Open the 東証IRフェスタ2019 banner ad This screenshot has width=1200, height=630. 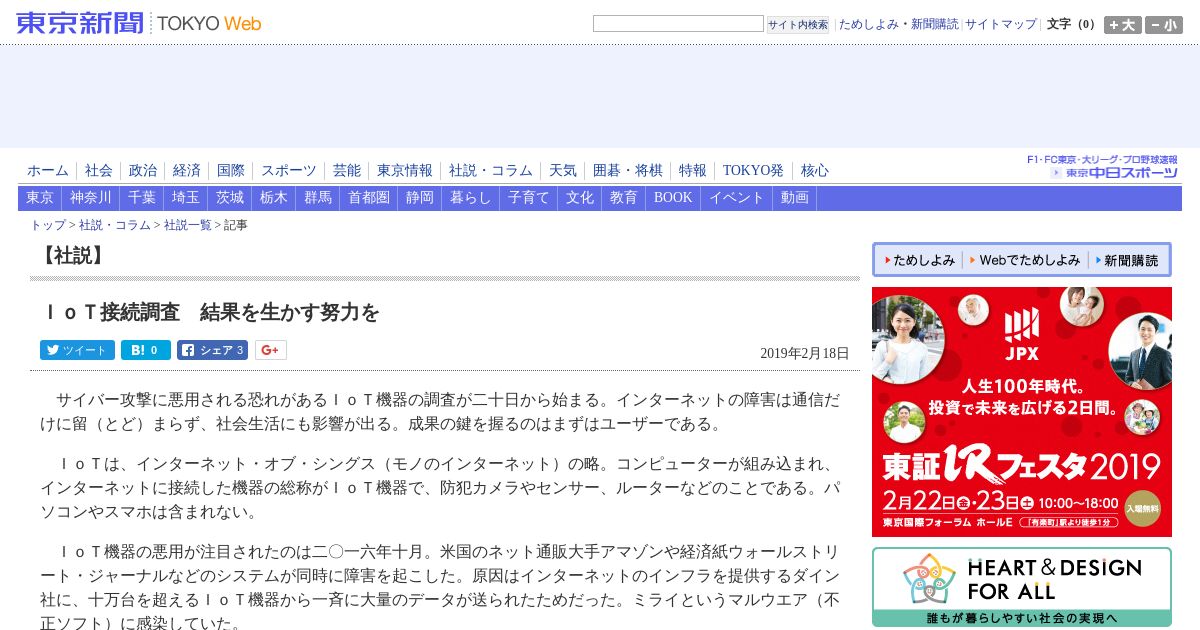[1021, 412]
